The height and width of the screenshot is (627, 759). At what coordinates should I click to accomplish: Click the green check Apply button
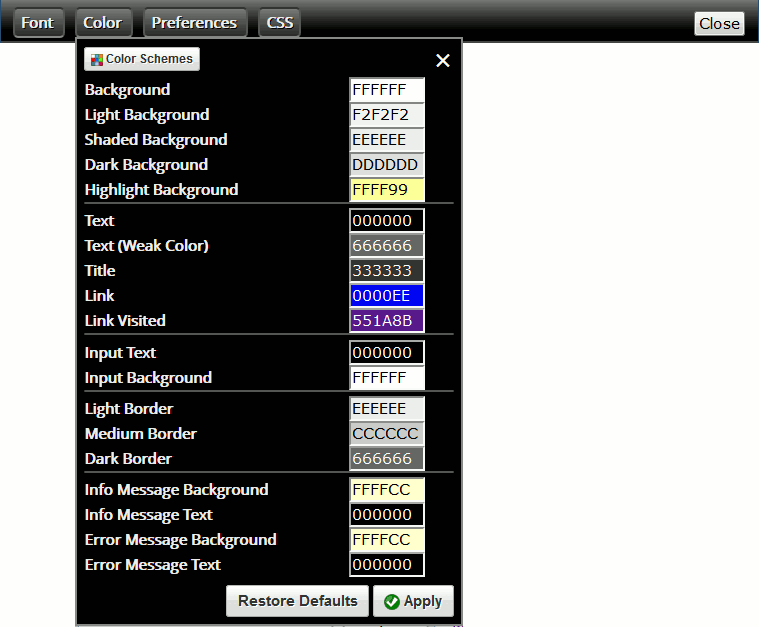(413, 601)
